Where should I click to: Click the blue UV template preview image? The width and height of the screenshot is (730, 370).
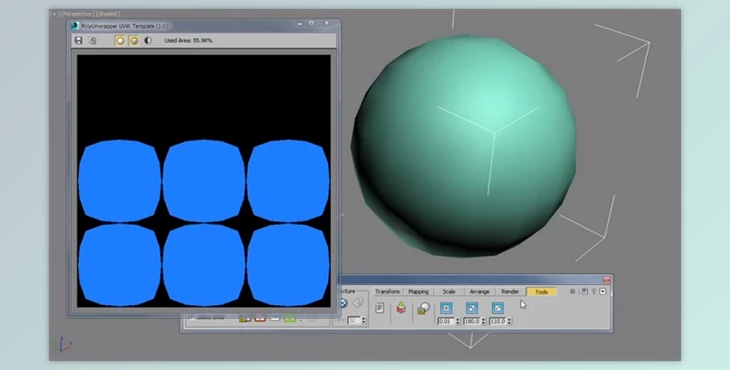(x=204, y=181)
